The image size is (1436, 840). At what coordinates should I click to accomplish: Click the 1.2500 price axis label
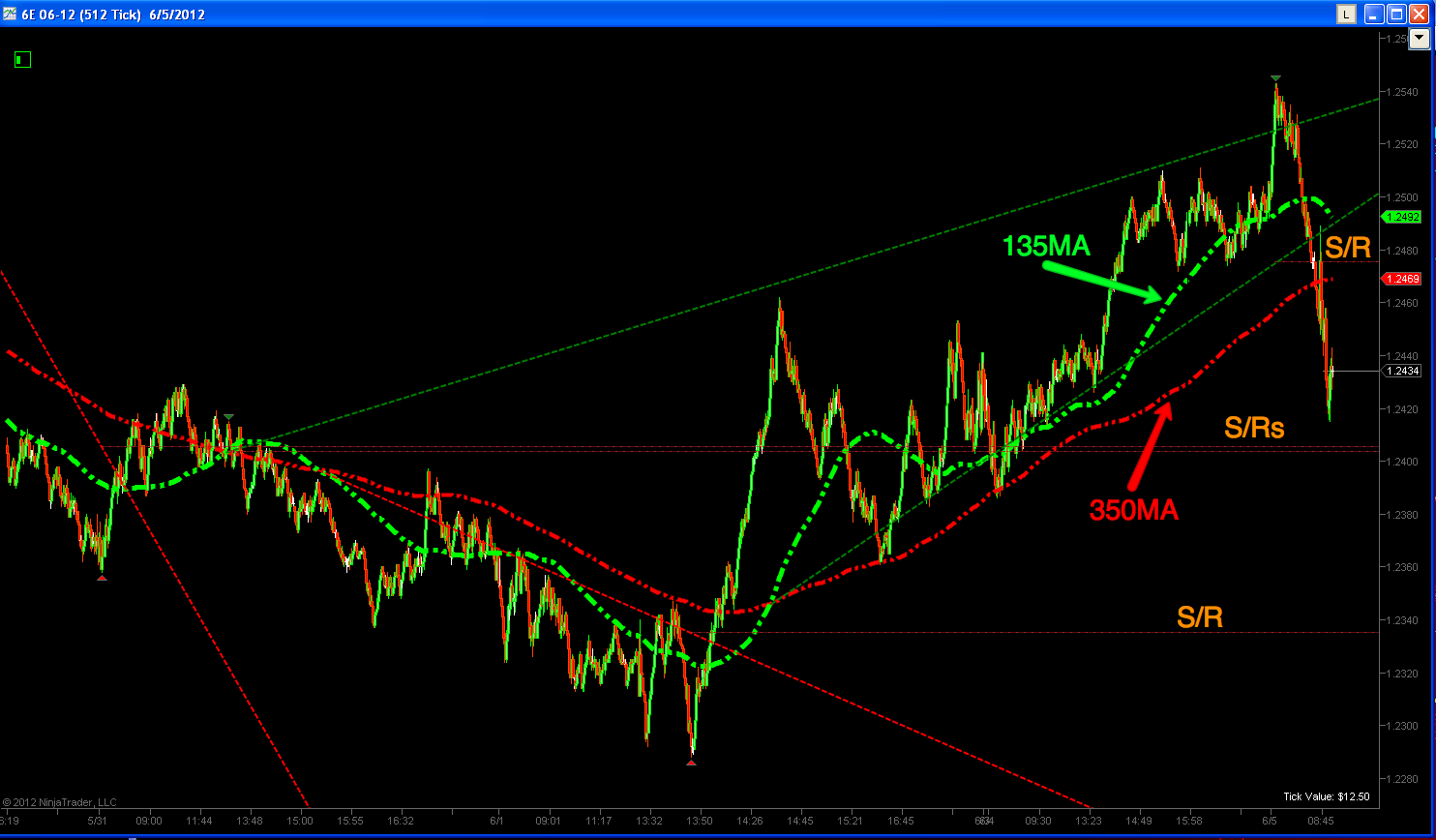[x=1400, y=197]
